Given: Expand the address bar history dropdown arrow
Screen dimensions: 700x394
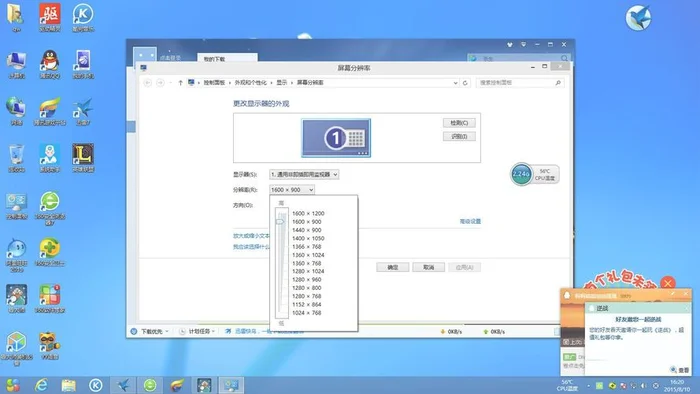Looking at the screenshot, I should pyautogui.click(x=455, y=83).
